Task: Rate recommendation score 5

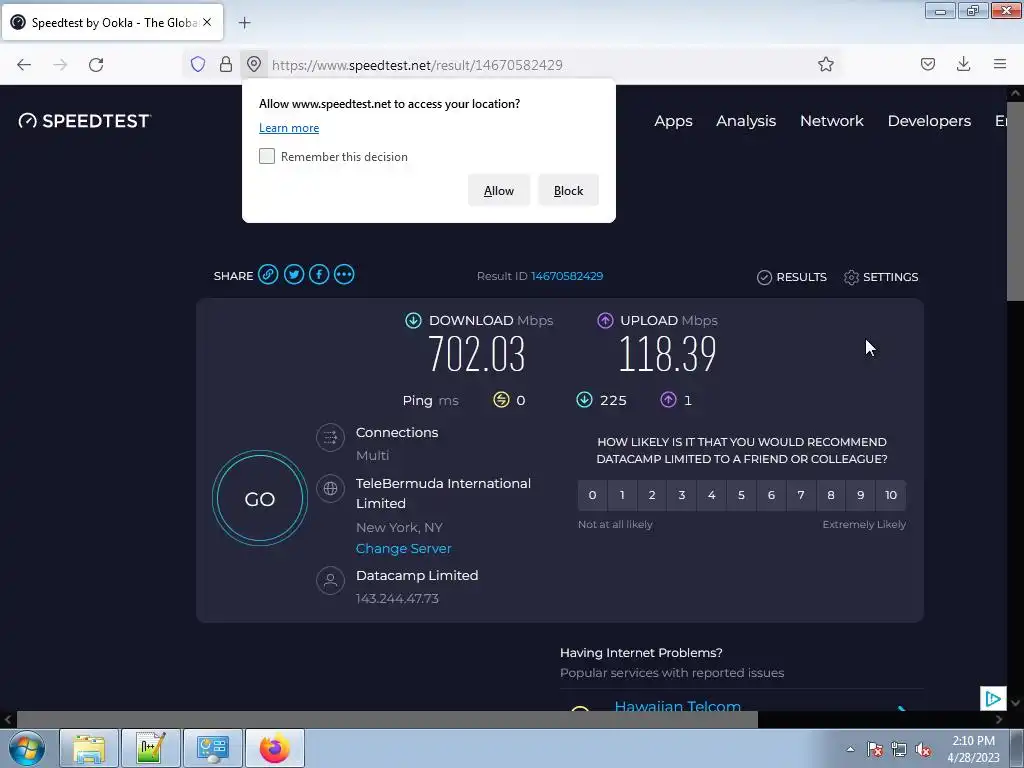Action: [x=741, y=494]
